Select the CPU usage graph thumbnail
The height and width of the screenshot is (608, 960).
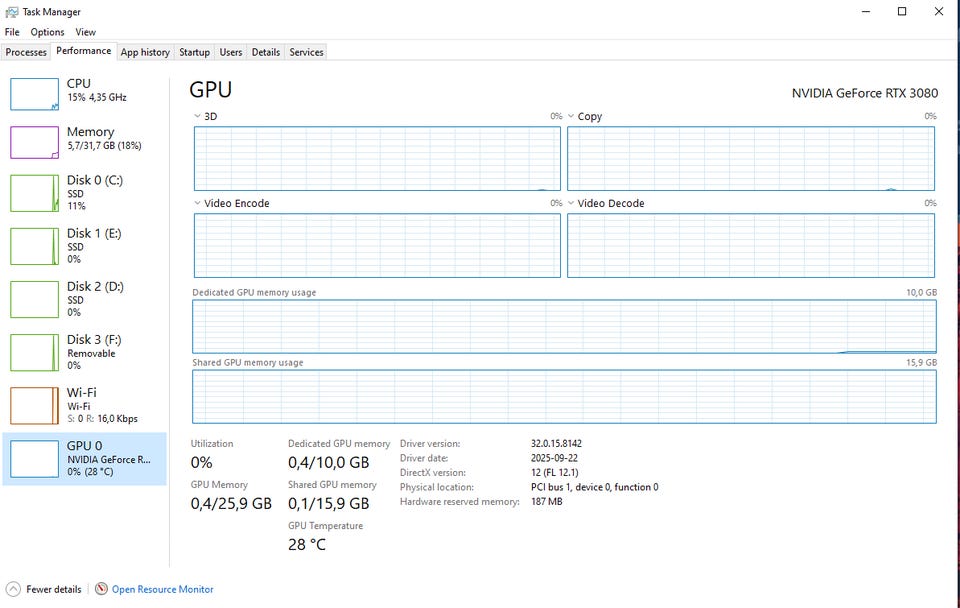pyautogui.click(x=35, y=93)
